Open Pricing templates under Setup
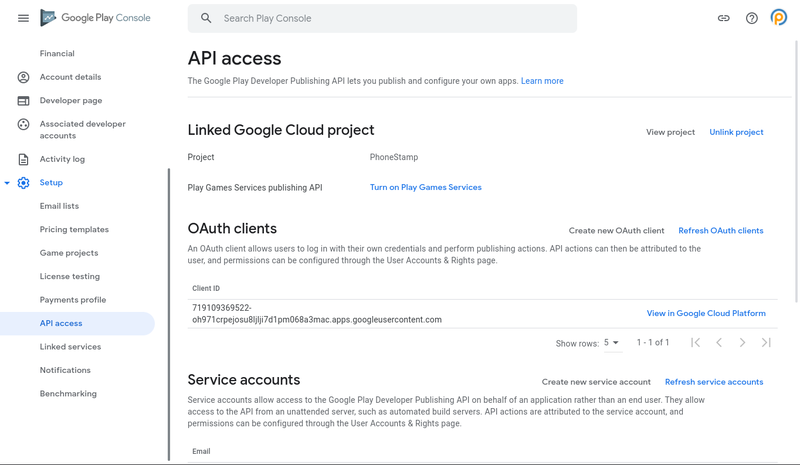The width and height of the screenshot is (800, 465). (74, 230)
